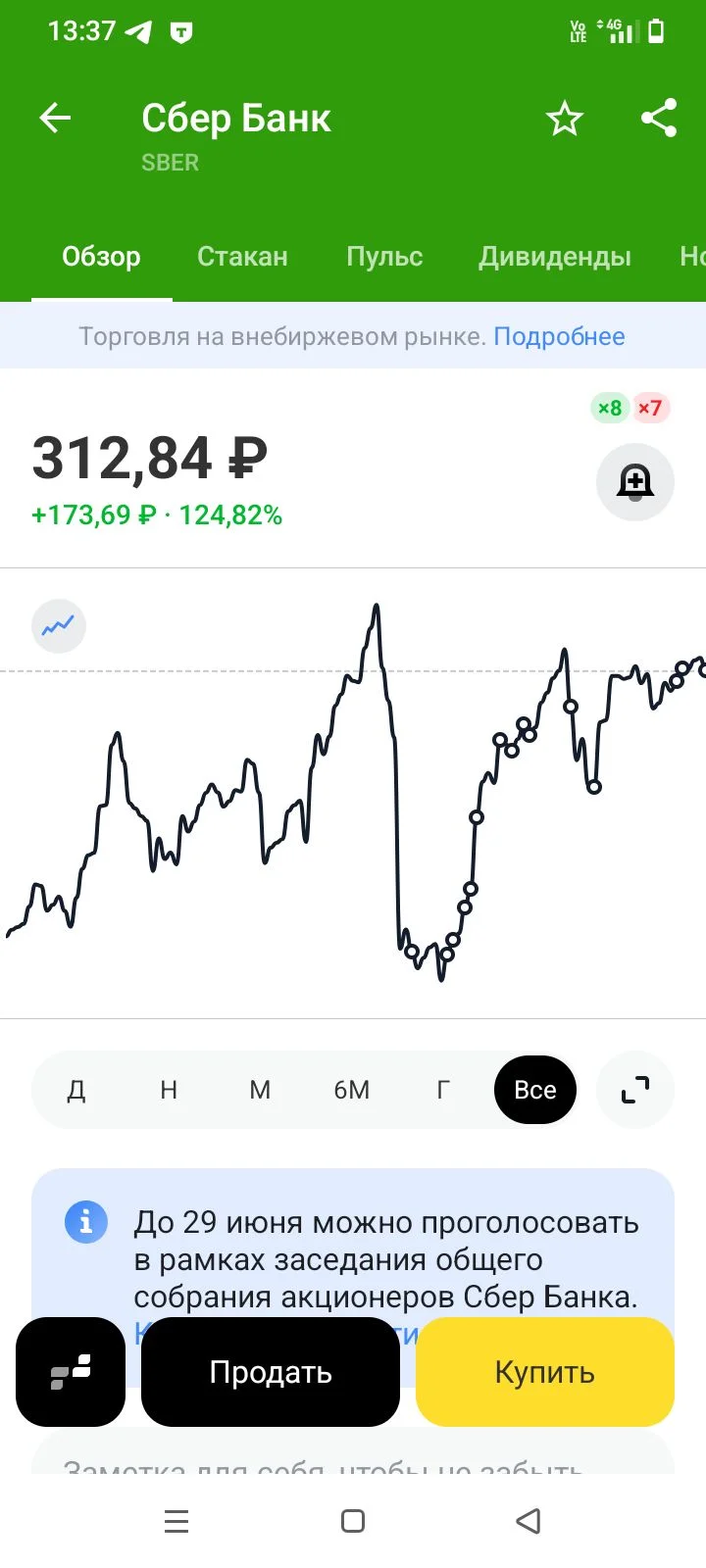The height and width of the screenshot is (1568, 706).
Task: Select the М month period
Action: [x=260, y=1090]
